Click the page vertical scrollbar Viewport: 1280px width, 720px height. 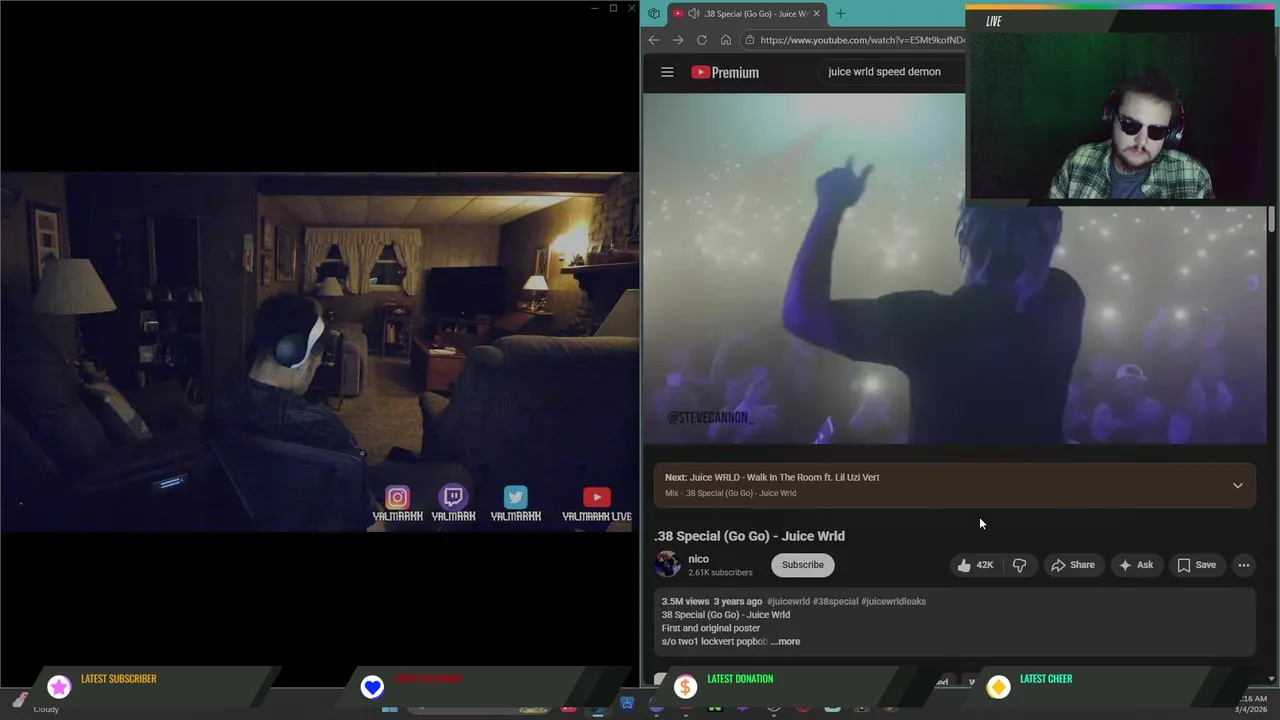click(1272, 220)
